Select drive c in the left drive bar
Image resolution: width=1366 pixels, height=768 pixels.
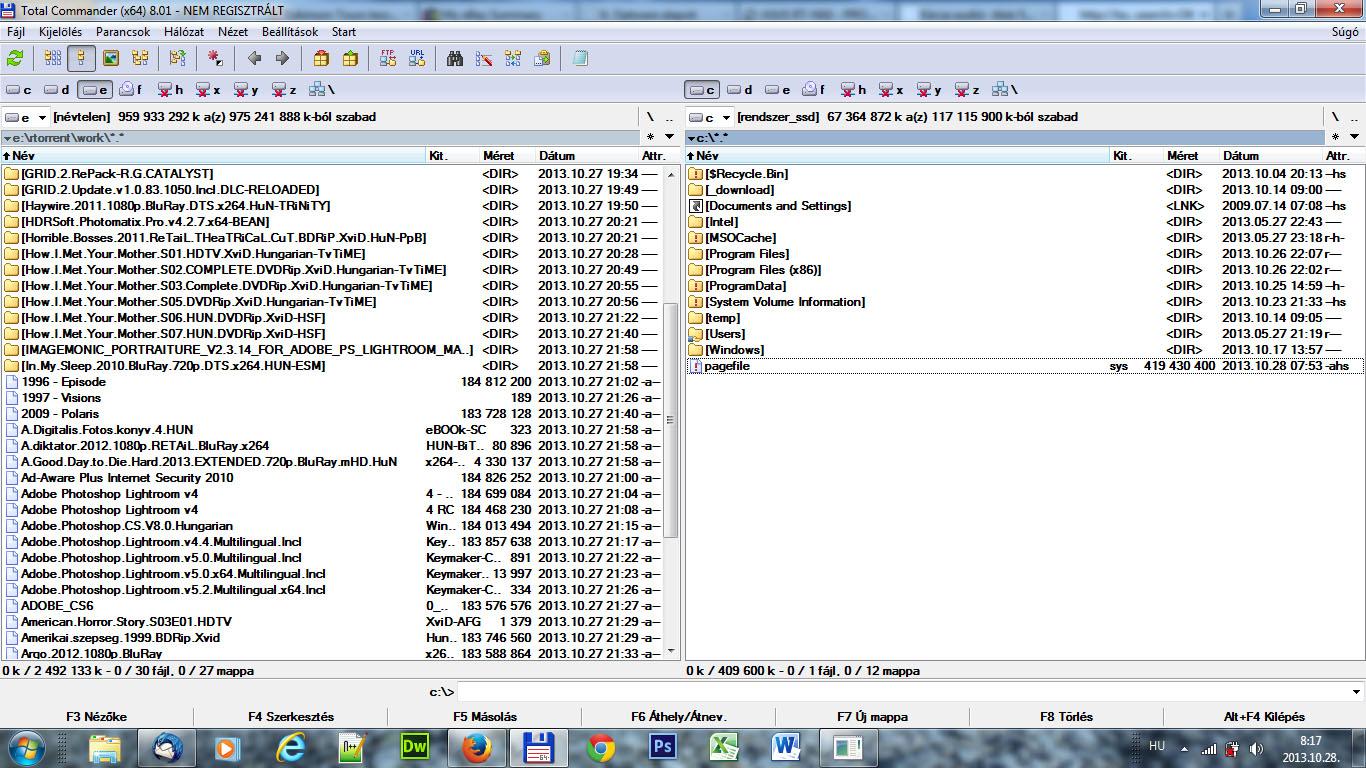19,90
